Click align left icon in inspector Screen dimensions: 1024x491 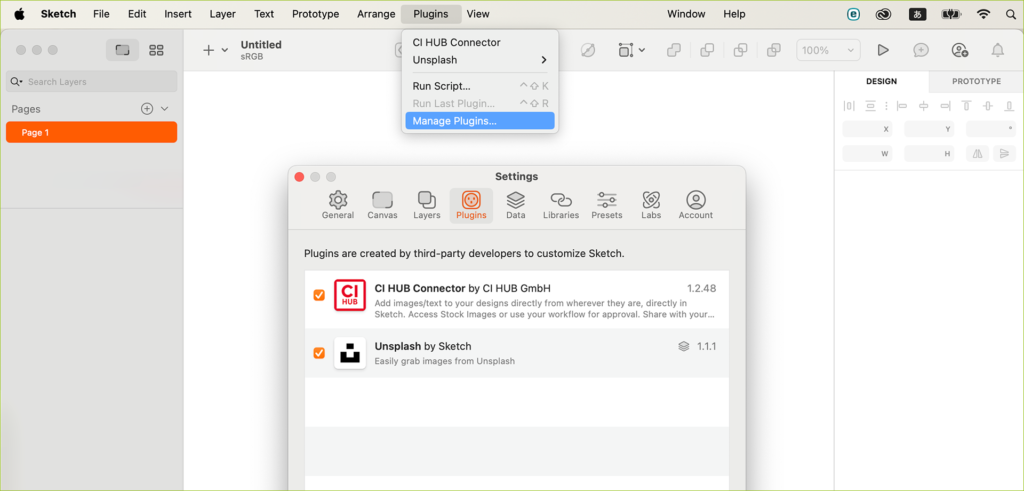click(902, 106)
